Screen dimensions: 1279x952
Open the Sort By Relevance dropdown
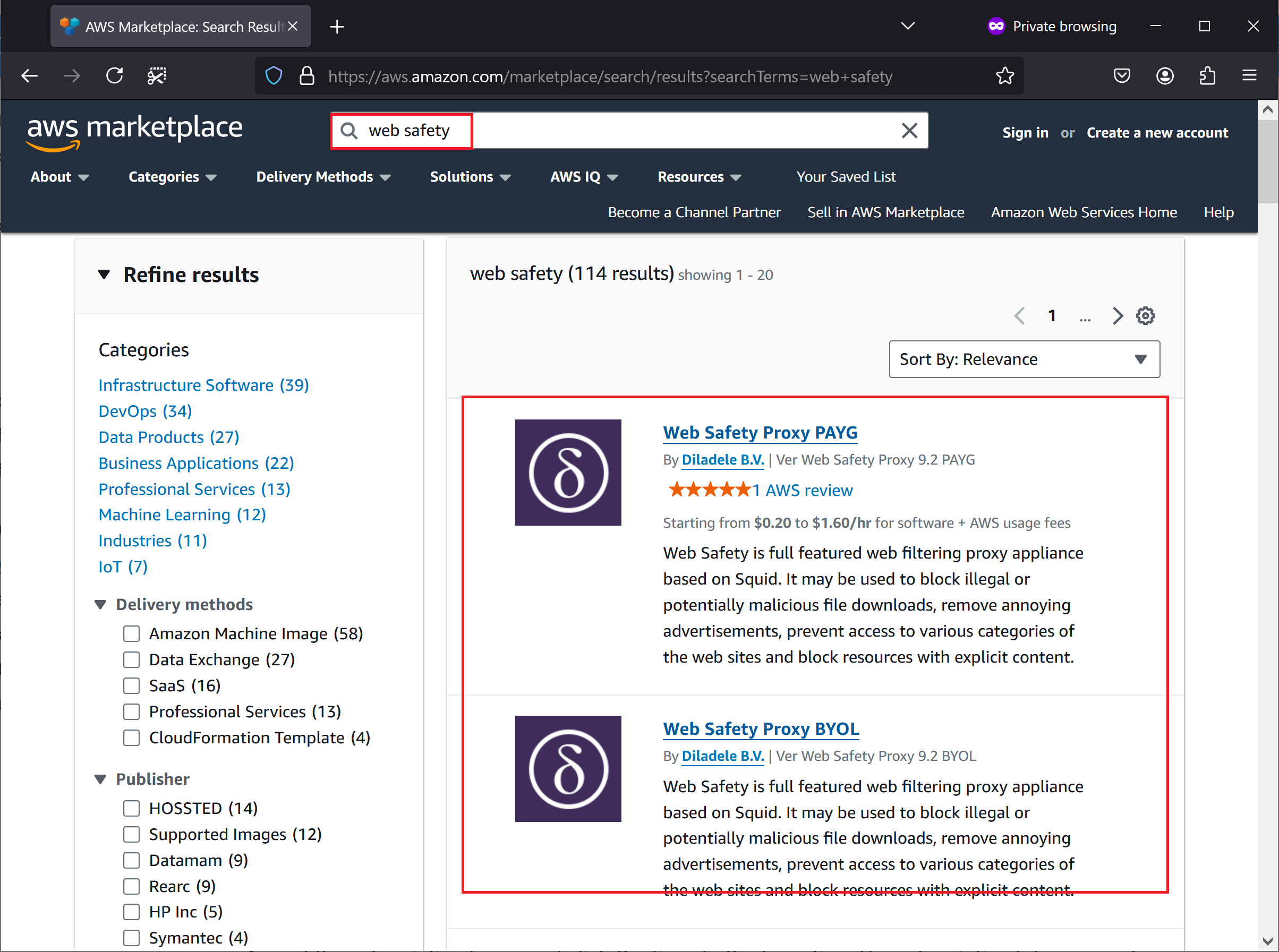pyautogui.click(x=1024, y=359)
